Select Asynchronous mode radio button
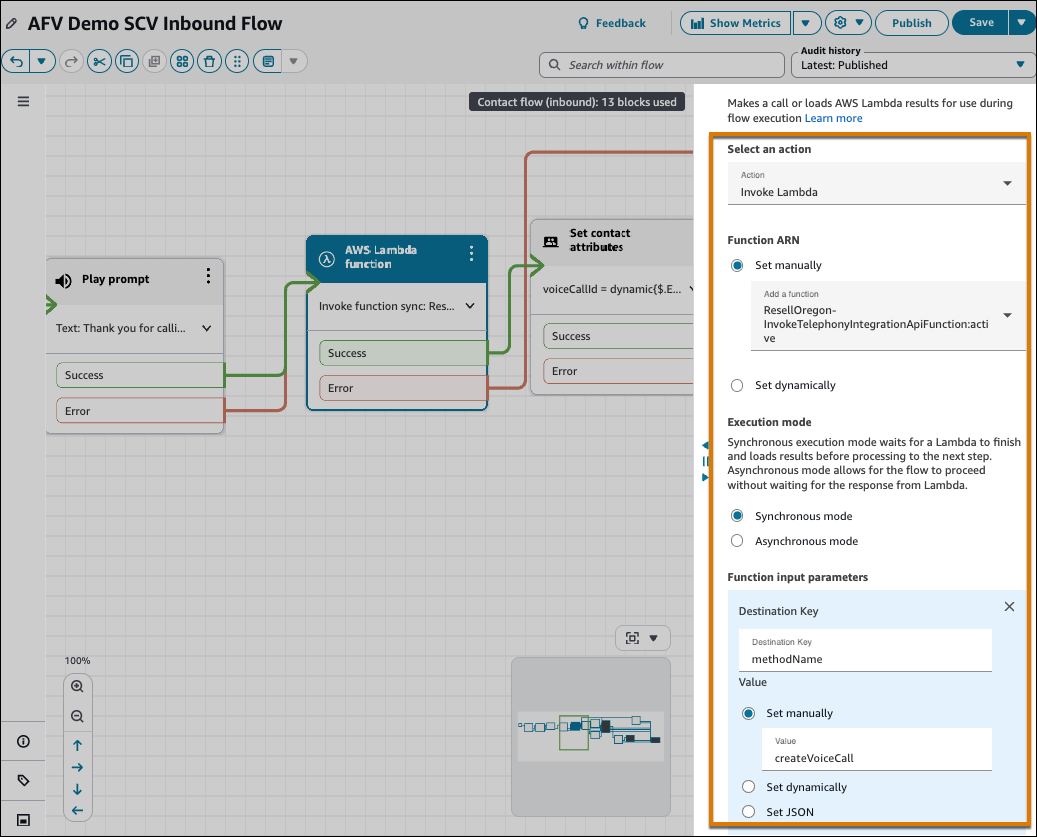1037x837 pixels. click(737, 541)
